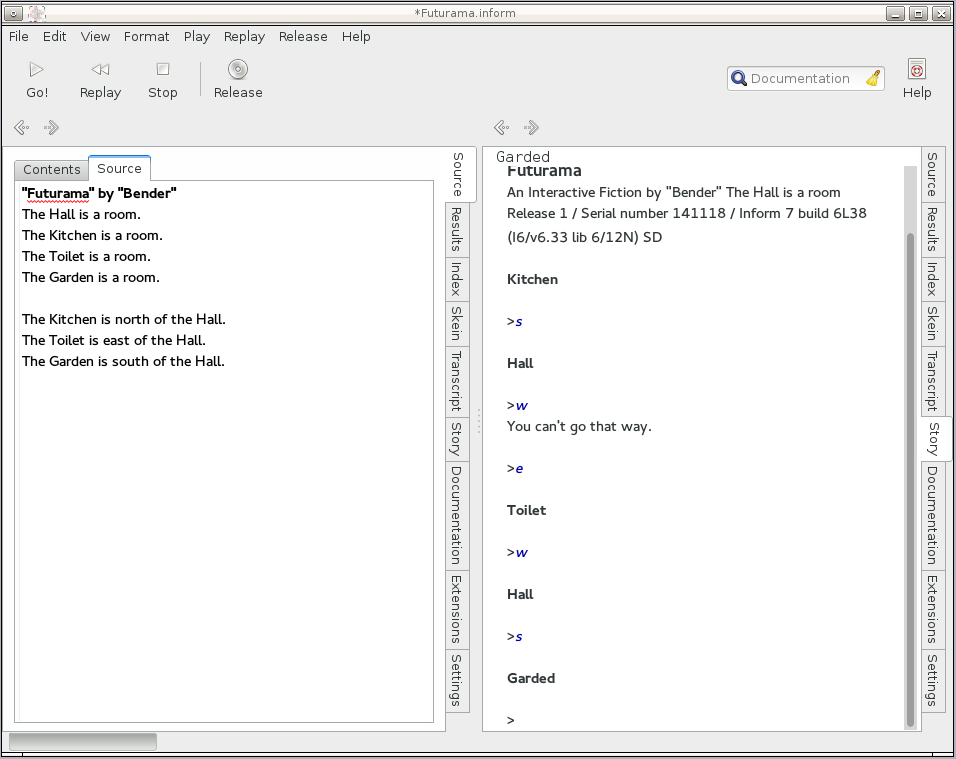Open the Play menu
The height and width of the screenshot is (759, 956).
(x=197, y=36)
